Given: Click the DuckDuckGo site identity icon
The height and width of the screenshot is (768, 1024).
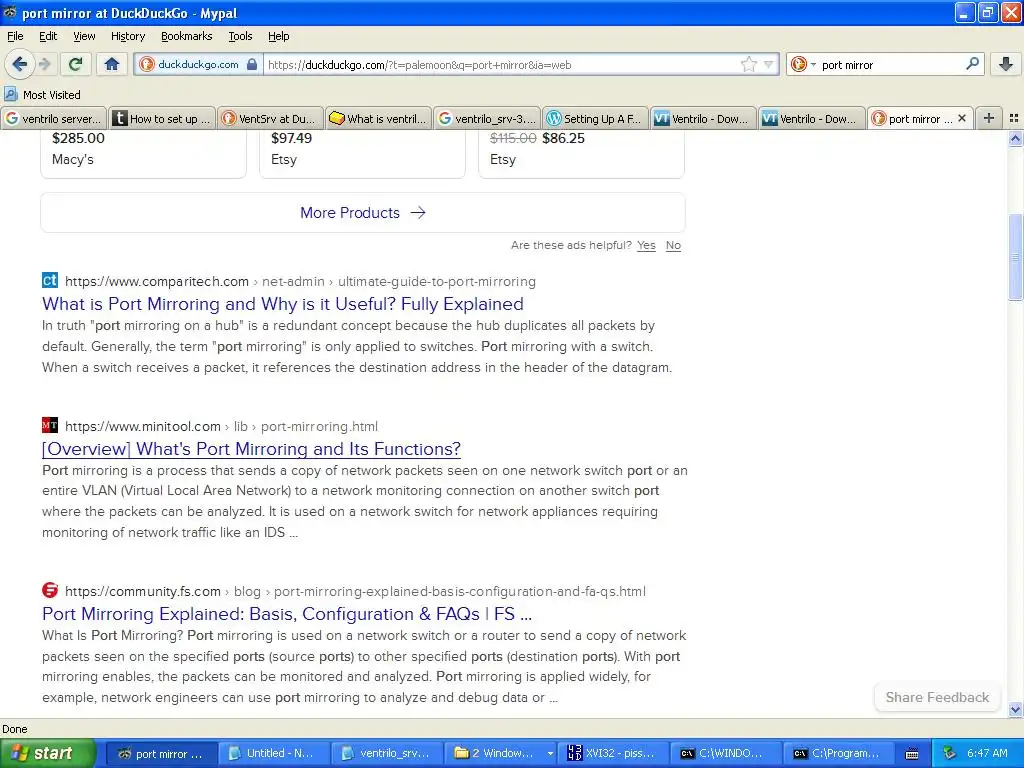Looking at the screenshot, I should point(147,64).
